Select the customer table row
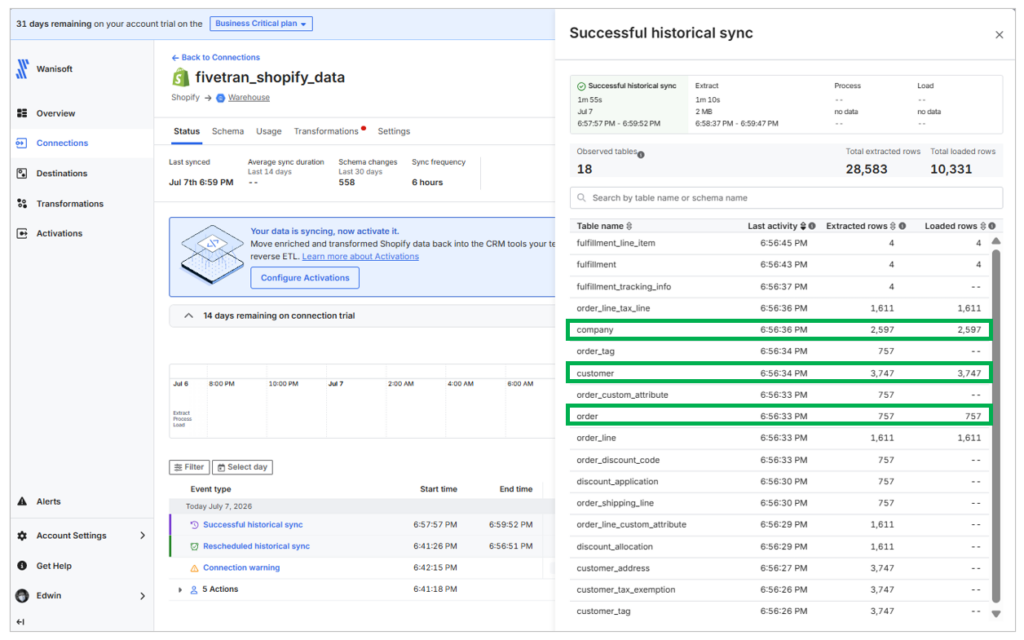Screen dimensions: 1024x640 779,374
